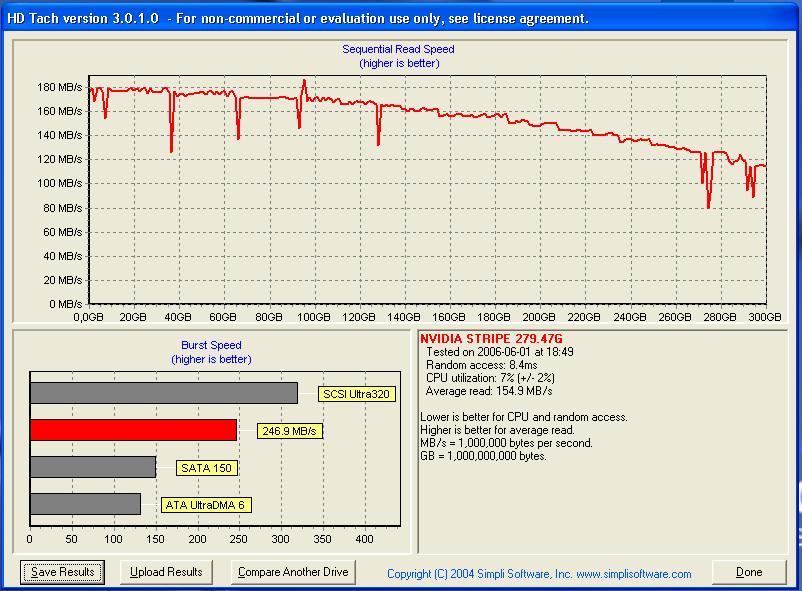The width and height of the screenshot is (802, 591).
Task: Click the HD Tach title bar text
Action: [x=298, y=19]
